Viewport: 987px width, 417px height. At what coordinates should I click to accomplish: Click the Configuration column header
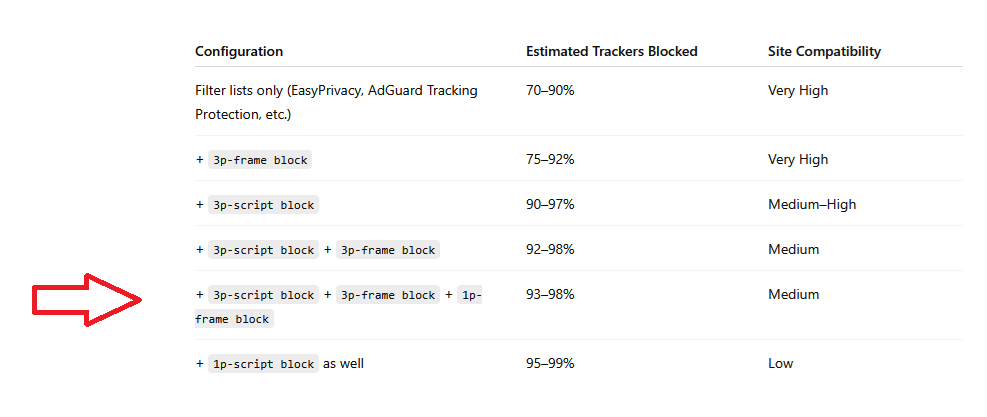point(239,52)
